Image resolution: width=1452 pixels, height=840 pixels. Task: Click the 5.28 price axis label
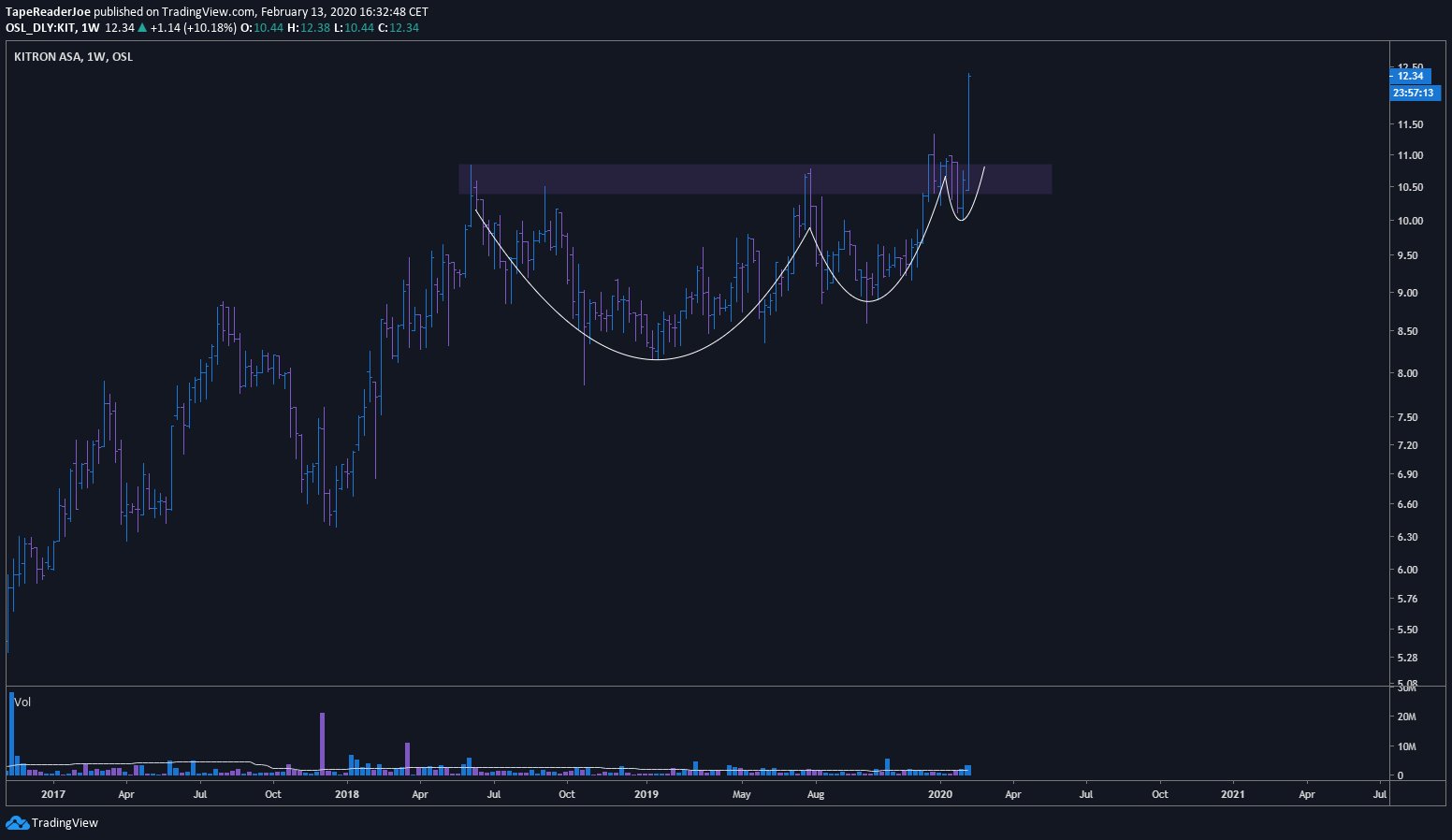tap(1407, 658)
